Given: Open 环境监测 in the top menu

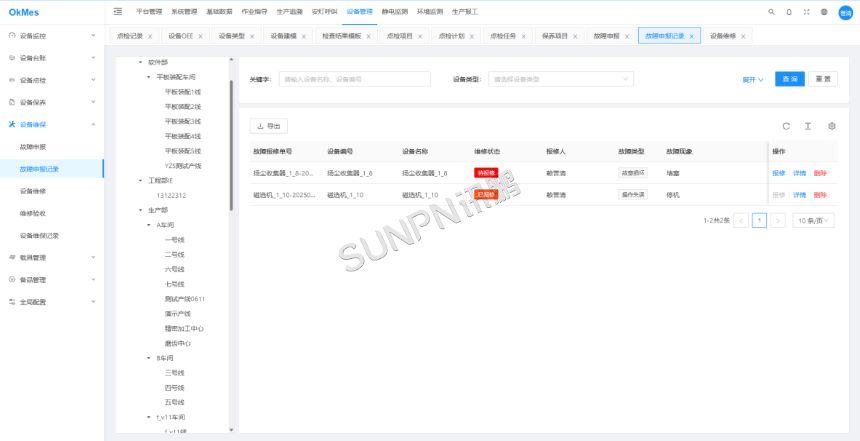Looking at the screenshot, I should [x=429, y=12].
